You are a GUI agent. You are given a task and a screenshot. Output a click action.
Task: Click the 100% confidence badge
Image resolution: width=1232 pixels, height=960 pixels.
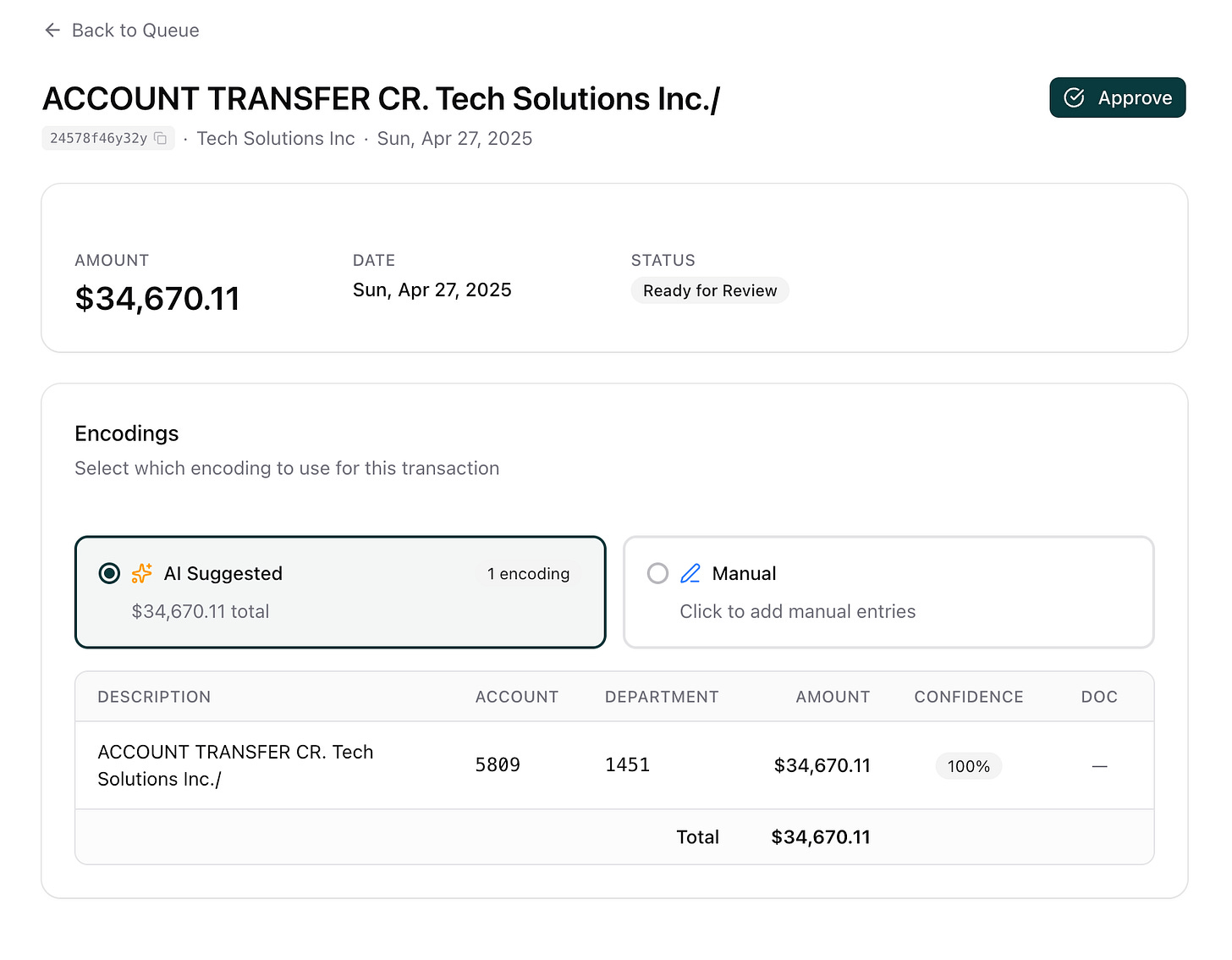[x=968, y=766]
